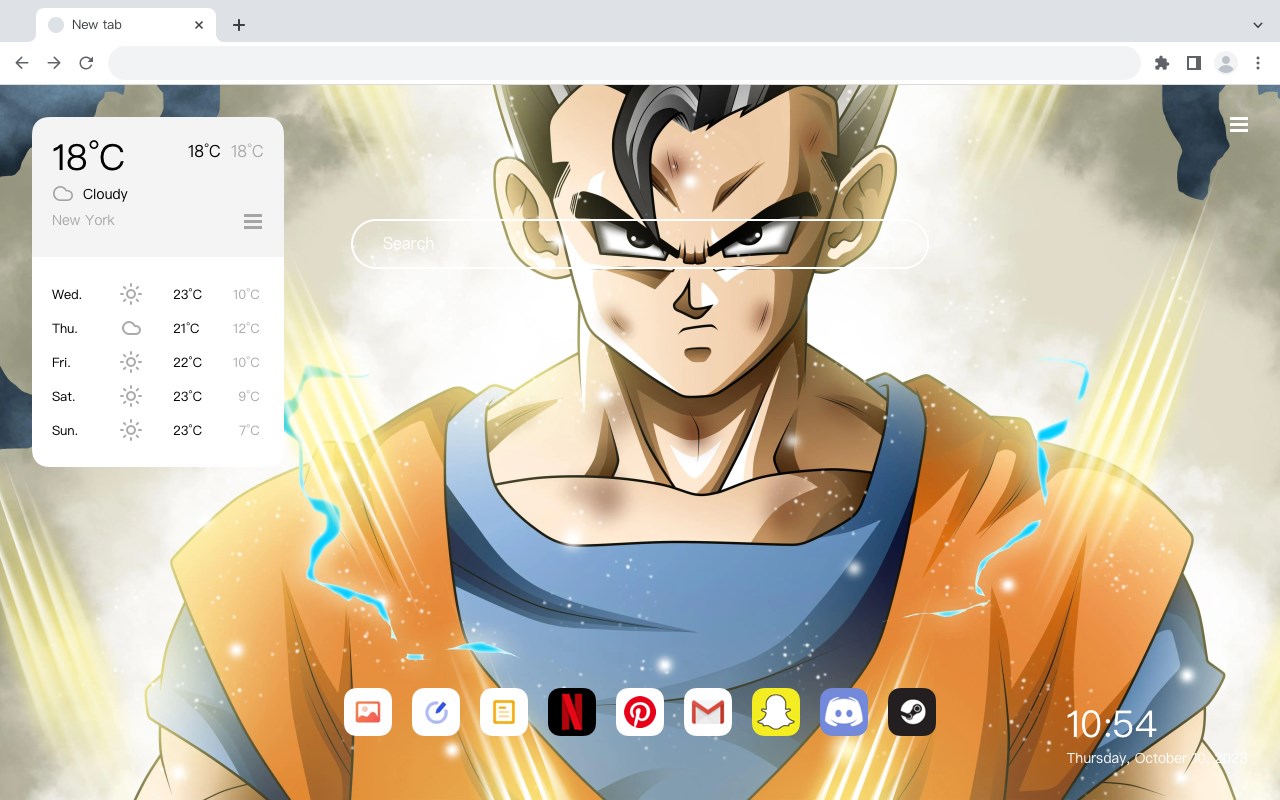Open the Gmail shortcut
Screen dimensions: 1280x800
click(x=708, y=712)
